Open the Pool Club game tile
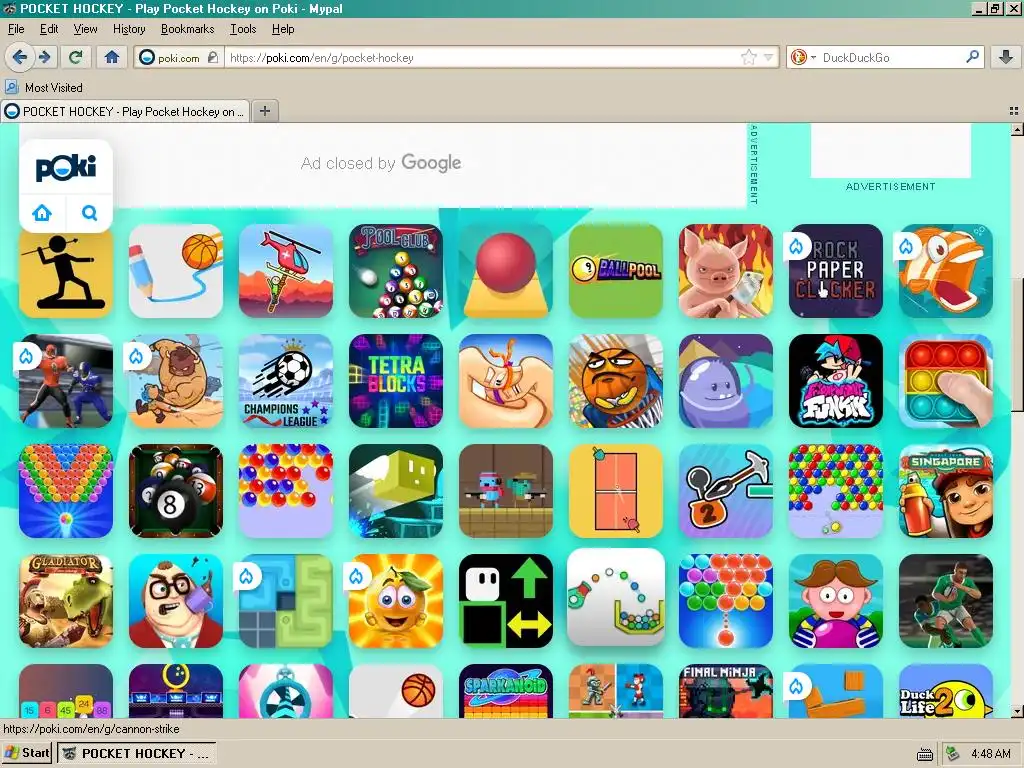Image resolution: width=1024 pixels, height=768 pixels. pos(396,271)
